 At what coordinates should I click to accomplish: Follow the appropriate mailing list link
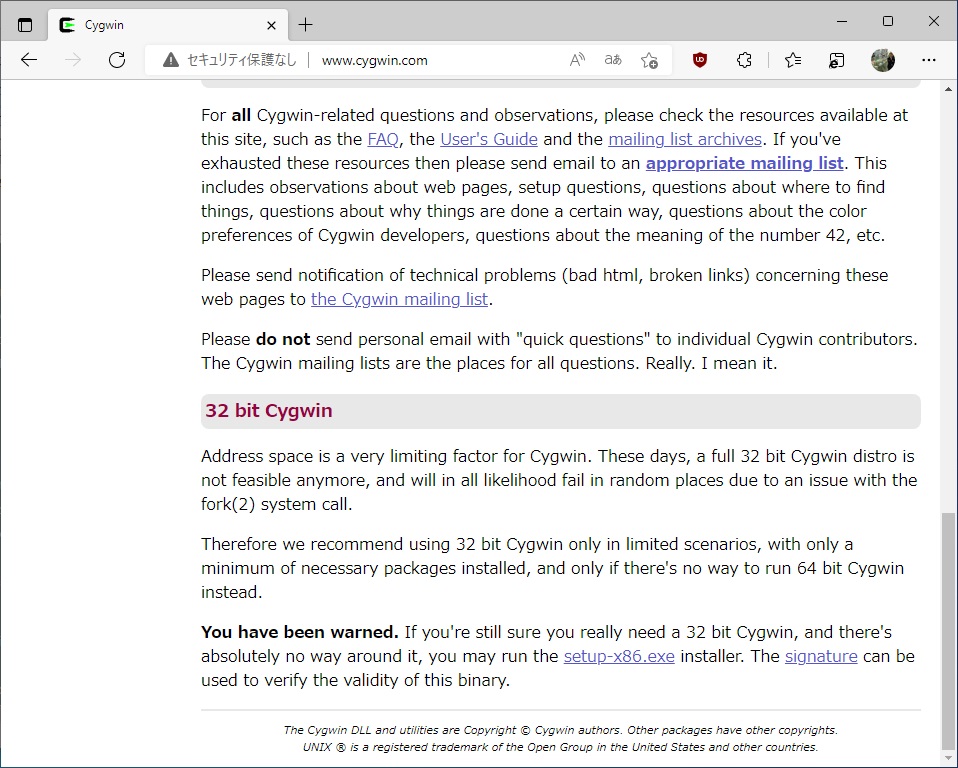pos(745,163)
